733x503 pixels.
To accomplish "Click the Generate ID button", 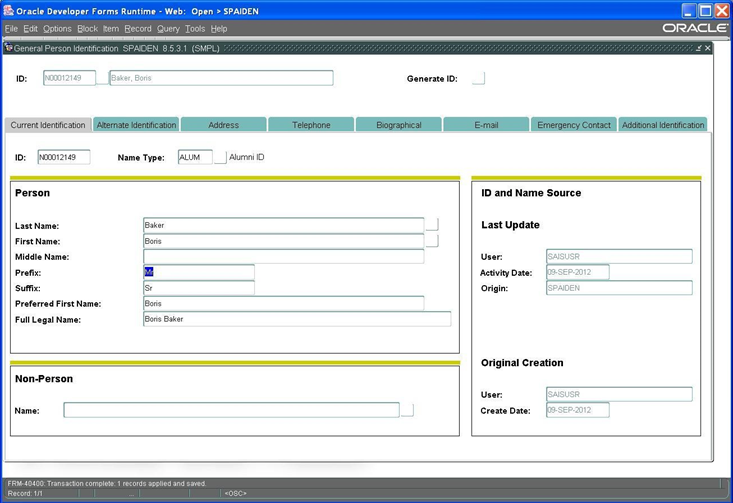I will (x=478, y=78).
